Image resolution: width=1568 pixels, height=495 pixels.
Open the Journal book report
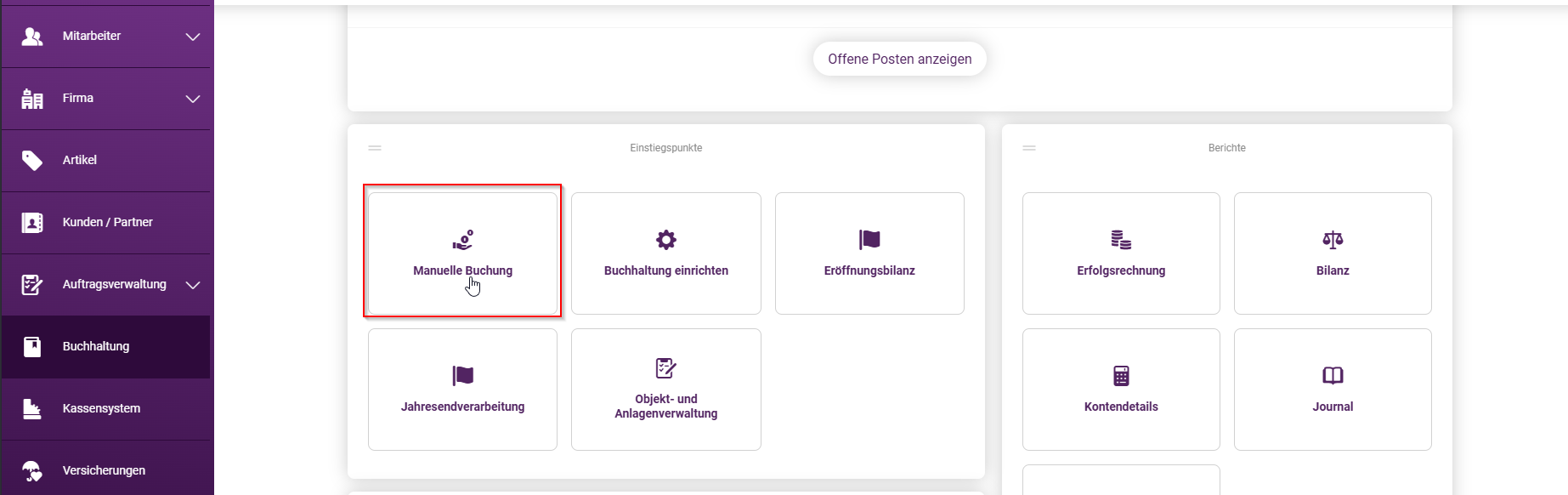1333,389
